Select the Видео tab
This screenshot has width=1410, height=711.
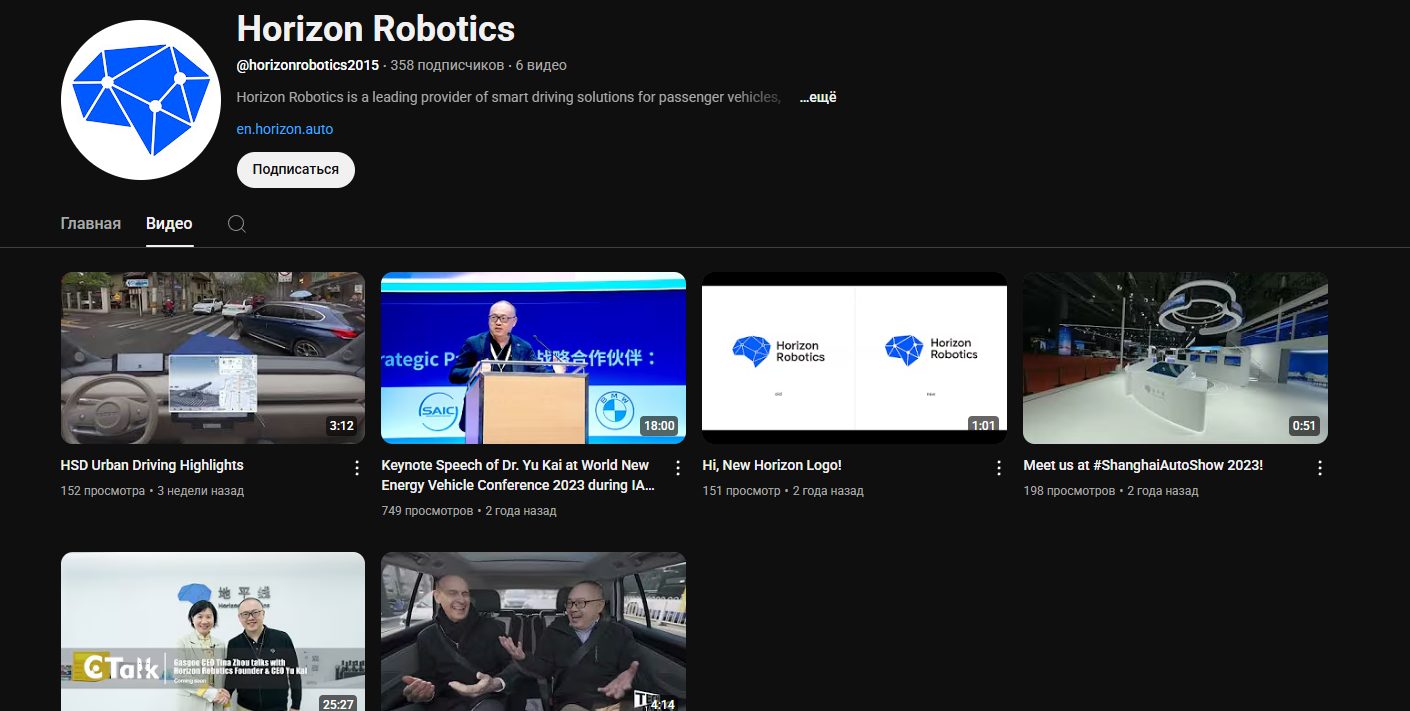click(x=169, y=224)
